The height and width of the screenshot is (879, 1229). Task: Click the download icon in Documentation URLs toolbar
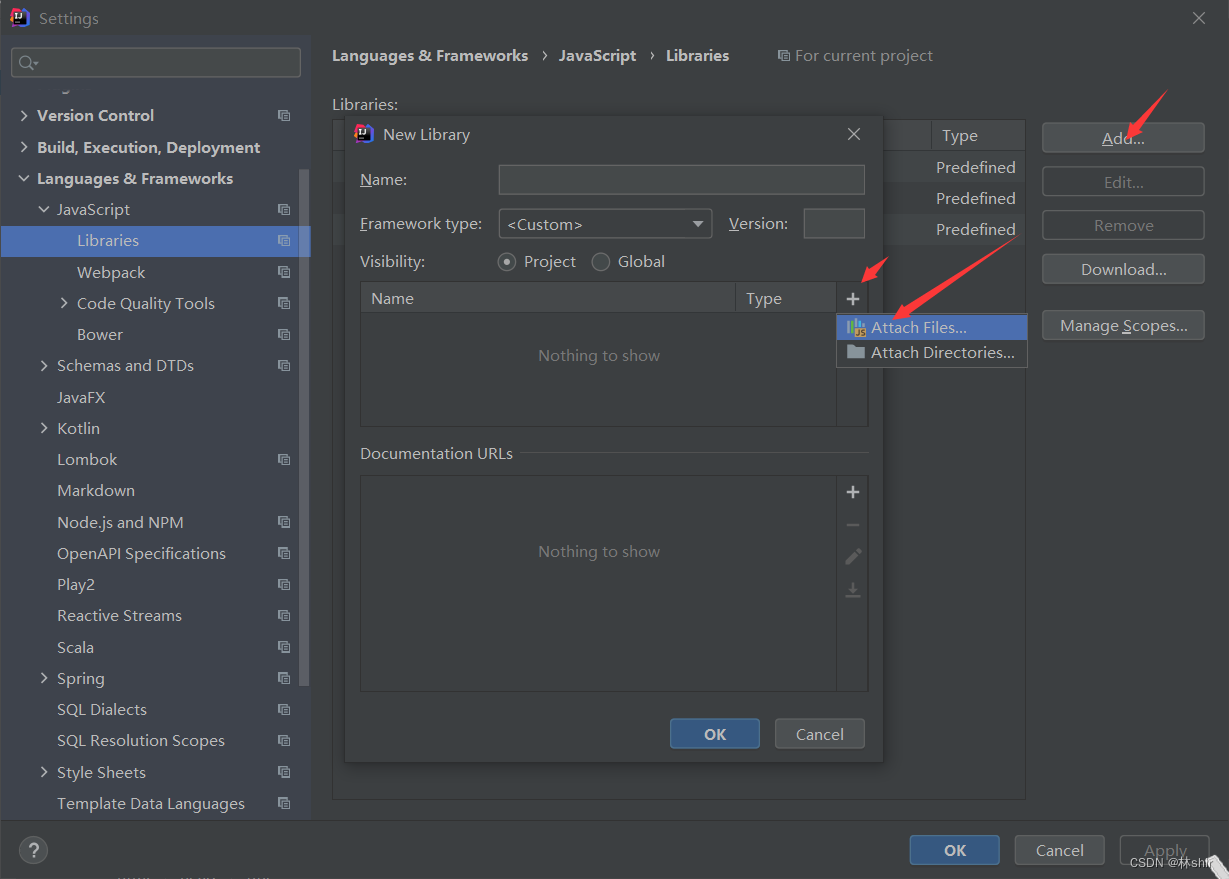[853, 590]
